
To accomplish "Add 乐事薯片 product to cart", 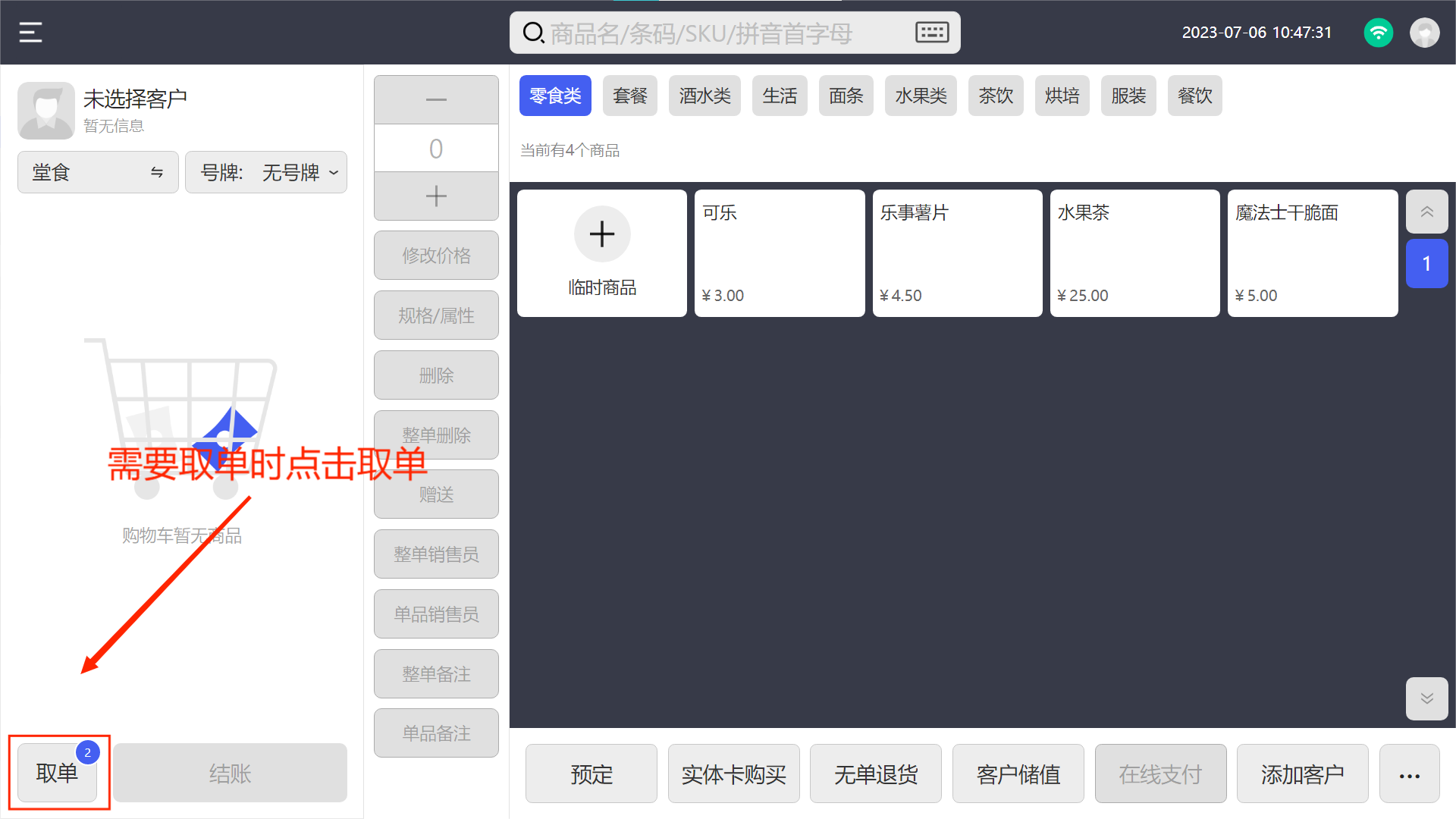I will pos(957,253).
